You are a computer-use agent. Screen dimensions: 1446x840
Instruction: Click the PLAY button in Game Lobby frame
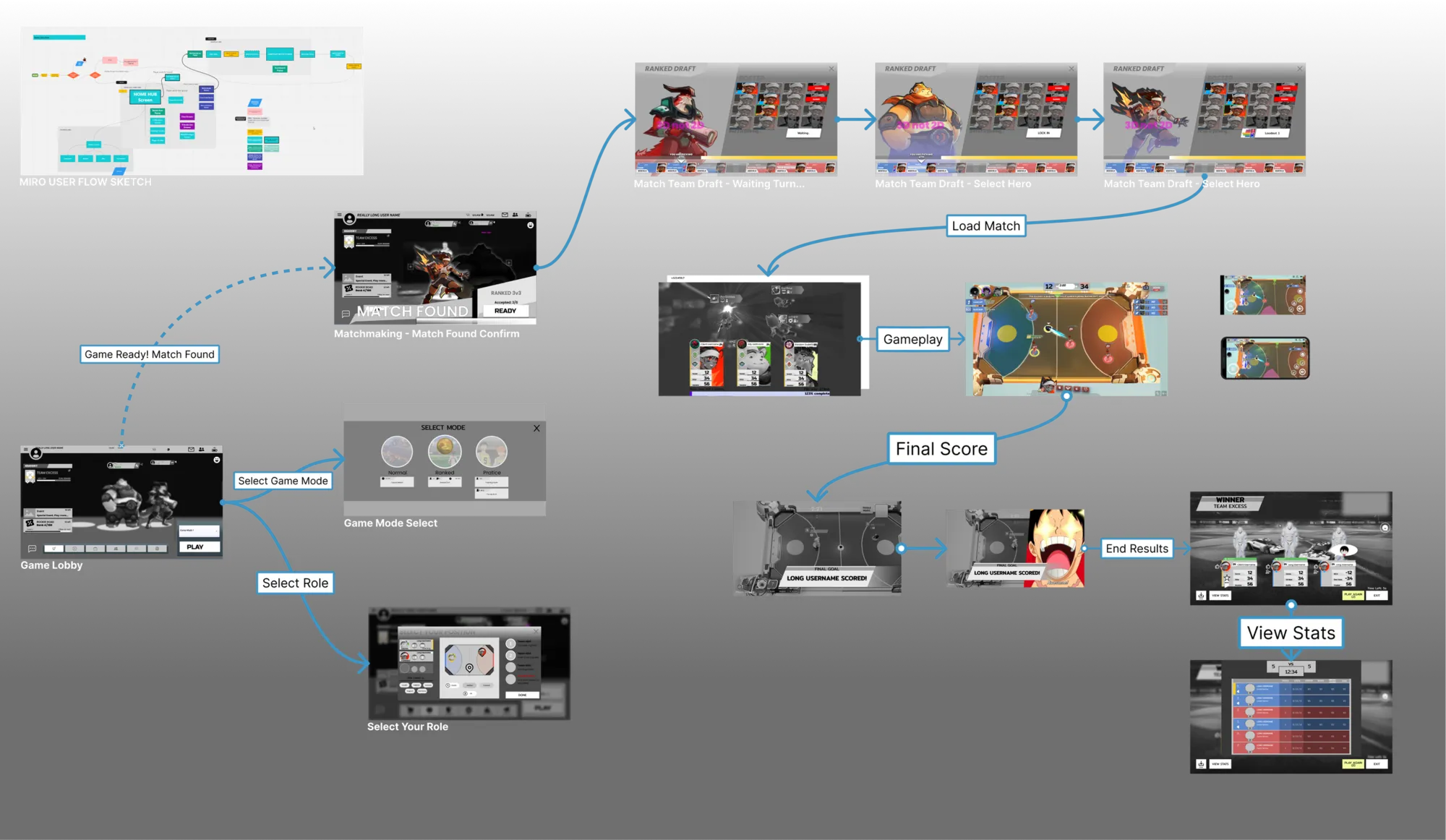[x=199, y=547]
